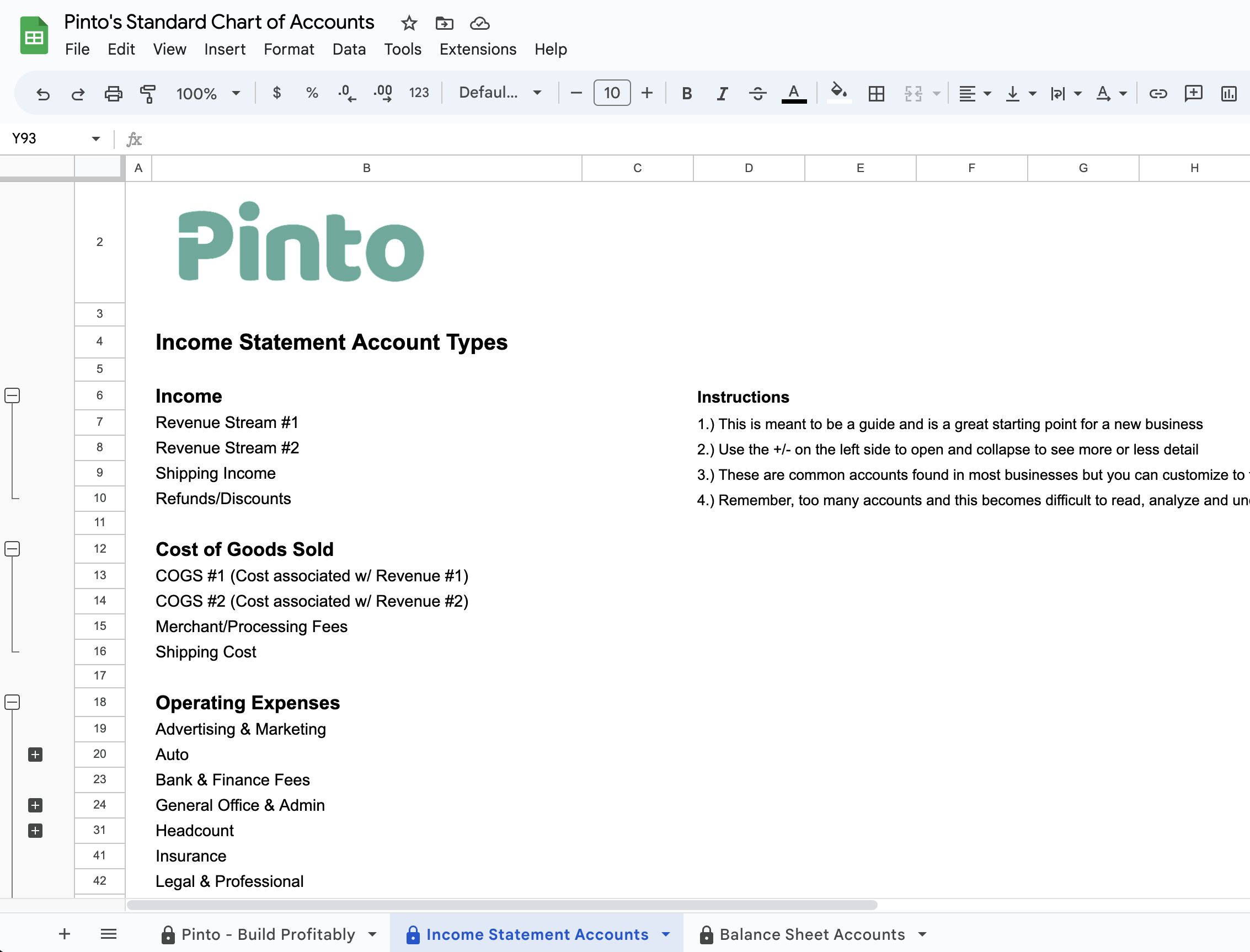1250x952 pixels.
Task: Toggle strikethrough formatting
Action: [757, 94]
